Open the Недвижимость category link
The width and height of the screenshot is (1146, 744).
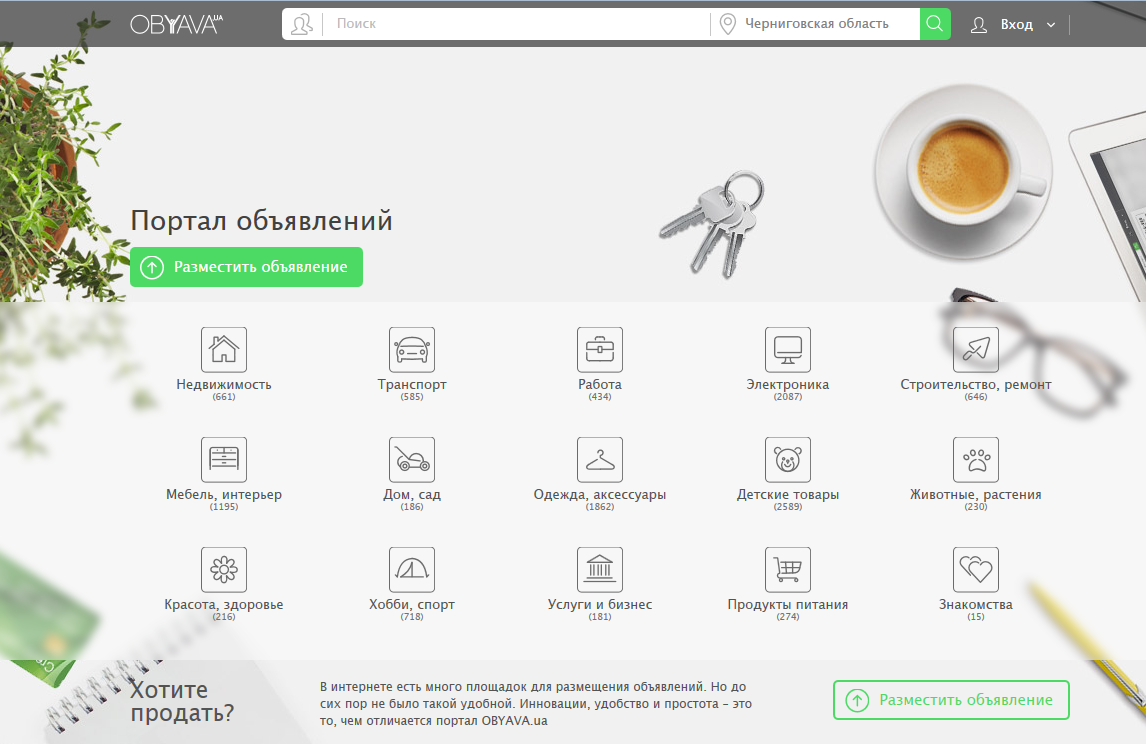pos(224,384)
